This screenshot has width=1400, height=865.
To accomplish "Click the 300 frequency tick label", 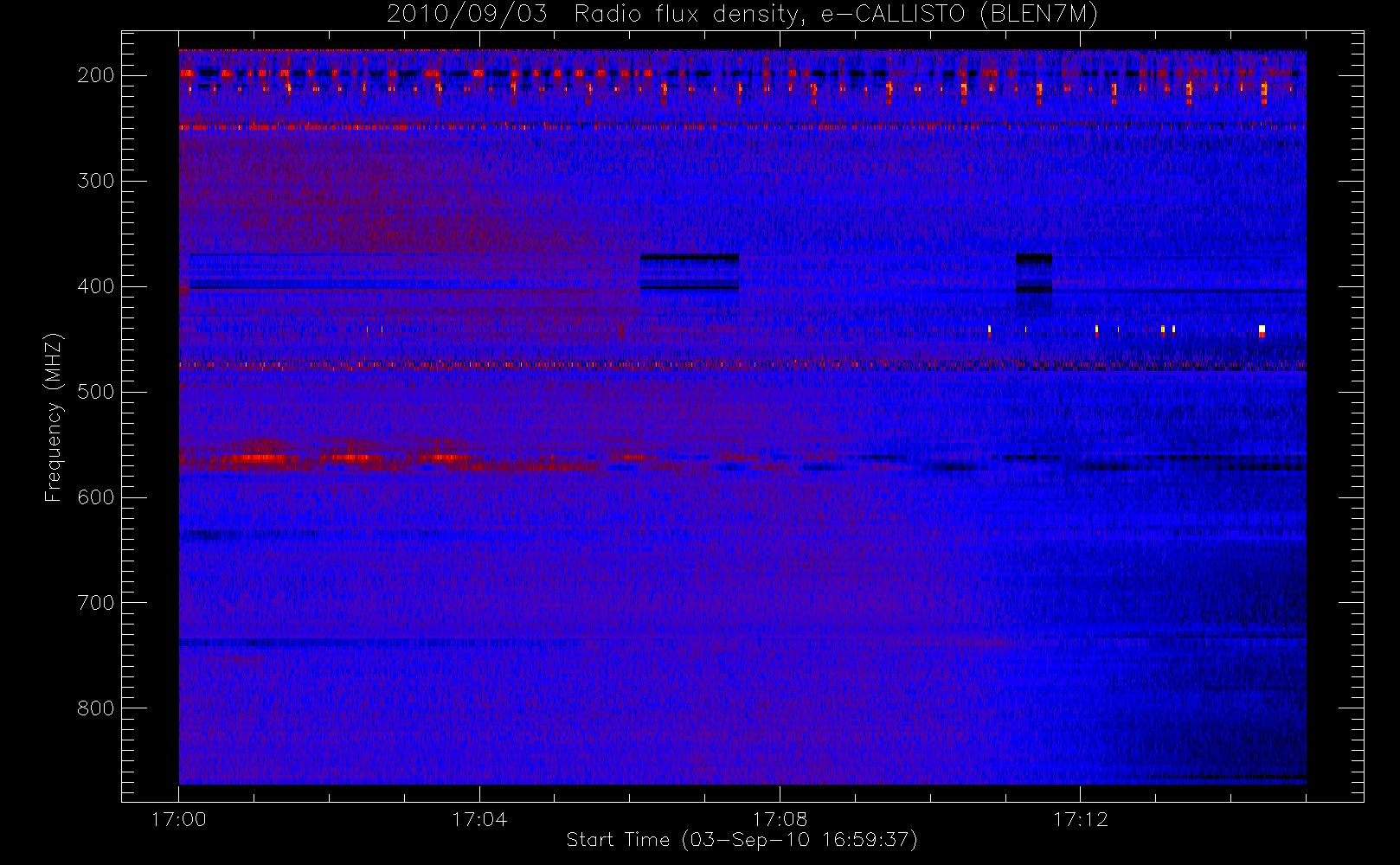I will pos(96,181).
